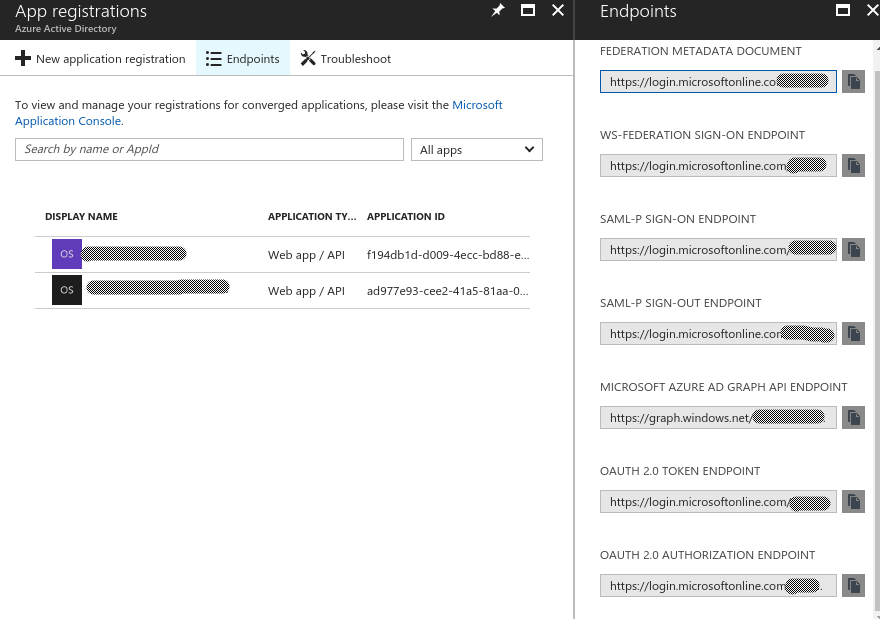Open New application registration
Viewport: 880px width, 619px height.
(x=100, y=58)
